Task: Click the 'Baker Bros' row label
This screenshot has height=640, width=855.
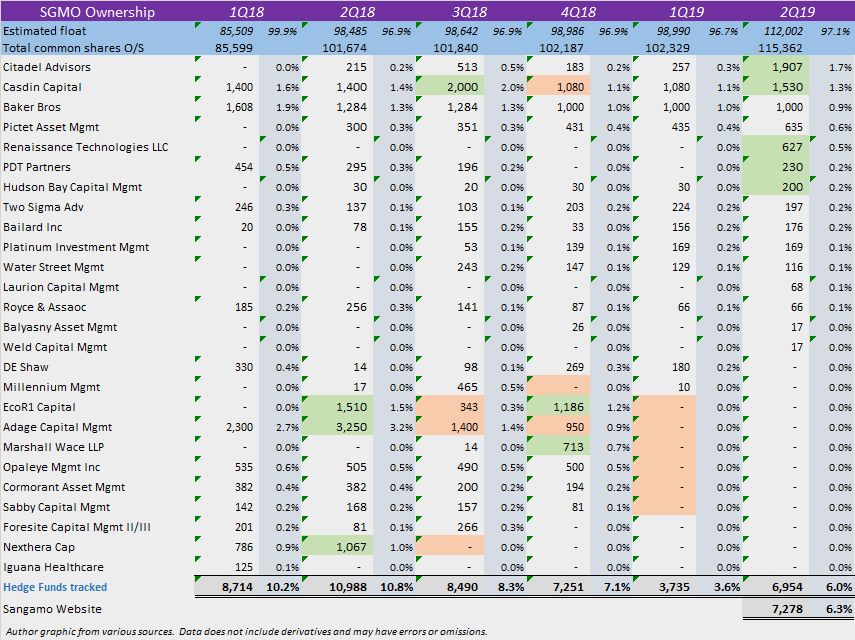Action: [x=32, y=107]
